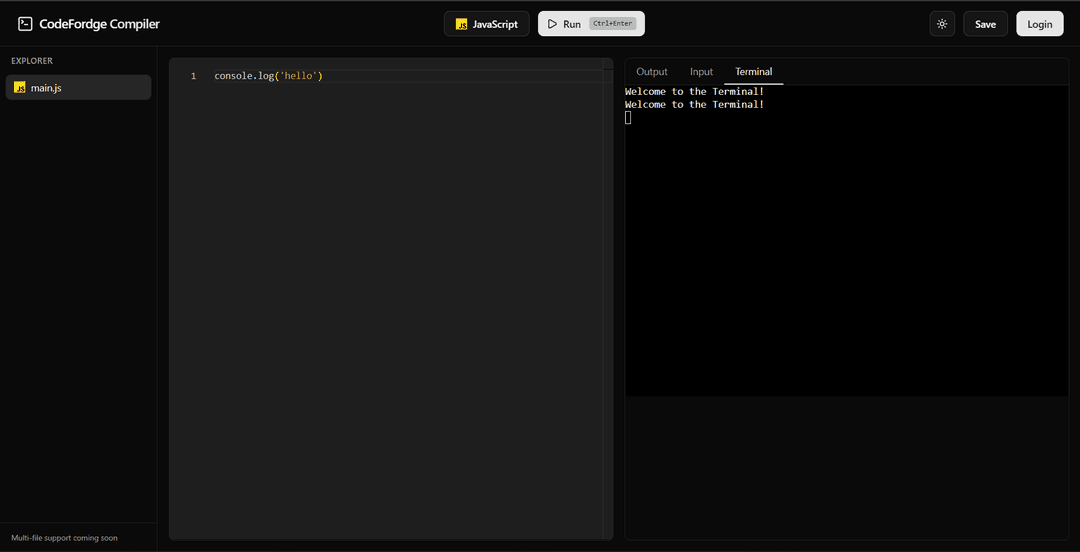This screenshot has width=1080, height=552.
Task: Toggle the light/dark theme sun icon
Action: click(x=942, y=24)
